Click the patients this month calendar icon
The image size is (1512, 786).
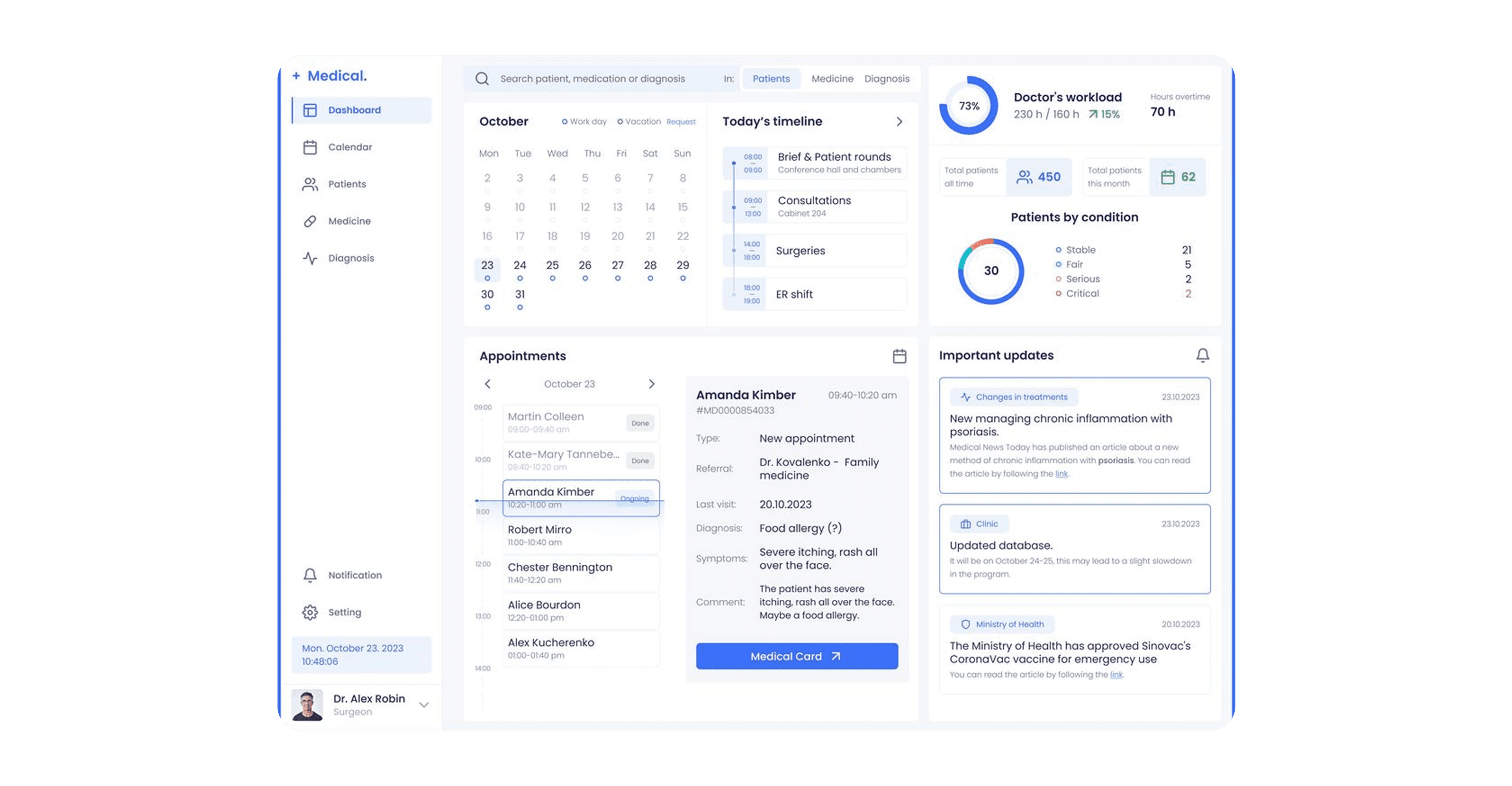click(x=1167, y=177)
